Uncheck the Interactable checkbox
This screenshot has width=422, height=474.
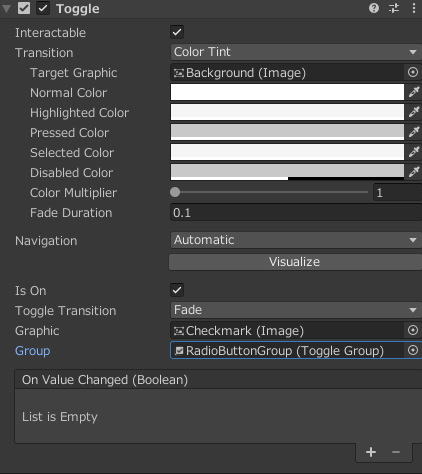point(177,32)
